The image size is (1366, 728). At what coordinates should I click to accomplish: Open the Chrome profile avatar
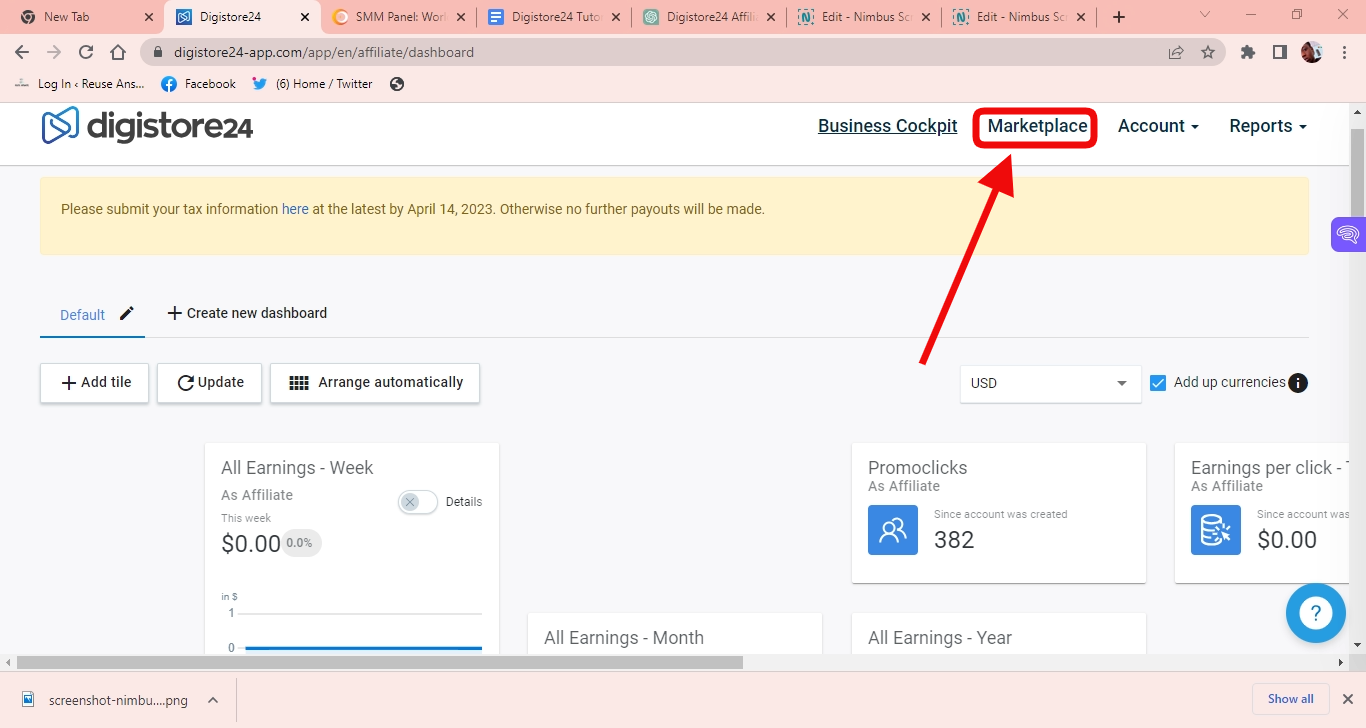tap(1311, 52)
